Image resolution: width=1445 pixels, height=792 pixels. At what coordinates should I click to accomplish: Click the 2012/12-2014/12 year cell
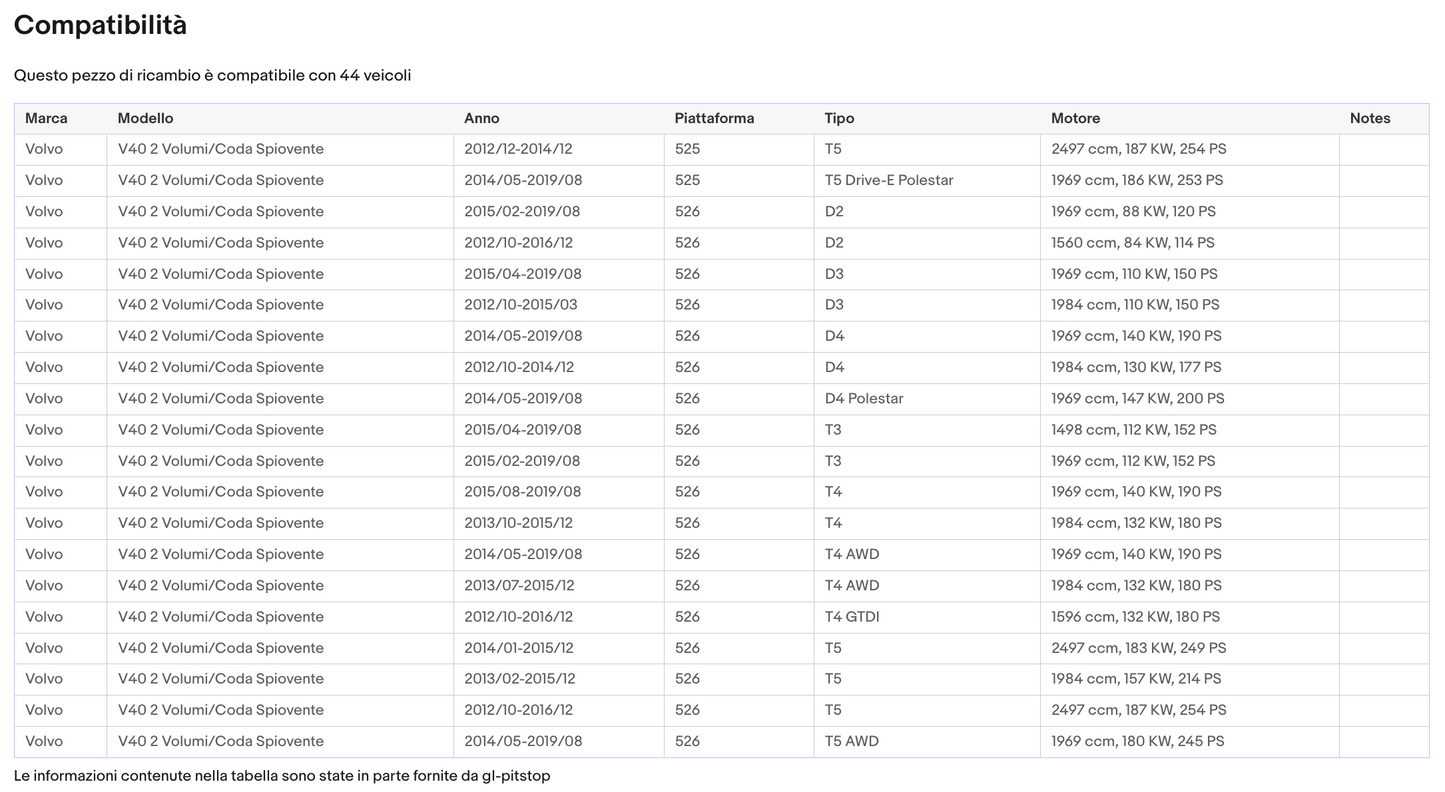(x=519, y=149)
